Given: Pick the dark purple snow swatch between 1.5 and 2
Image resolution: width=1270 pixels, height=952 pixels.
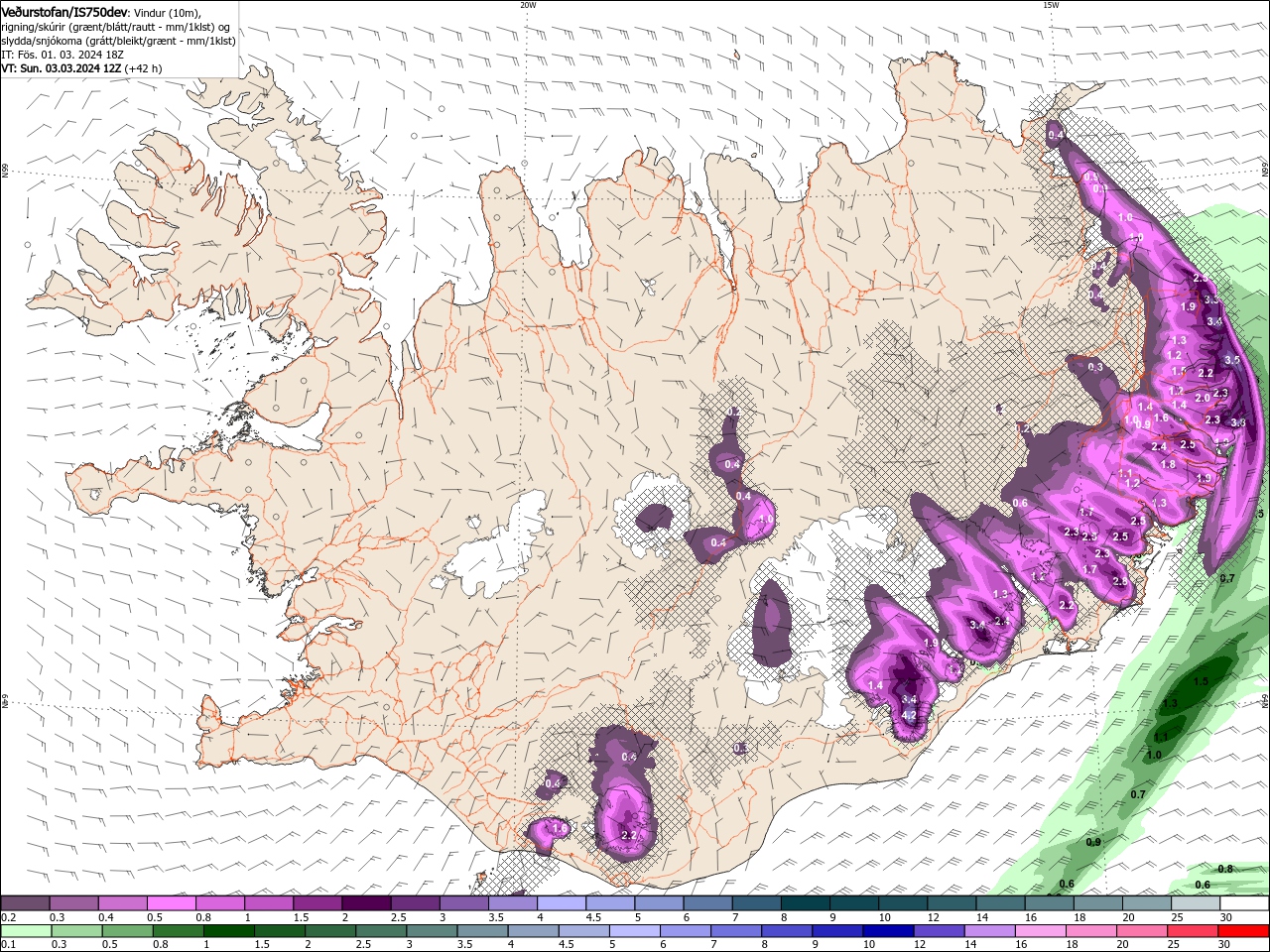Looking at the screenshot, I should pyautogui.click(x=317, y=903).
